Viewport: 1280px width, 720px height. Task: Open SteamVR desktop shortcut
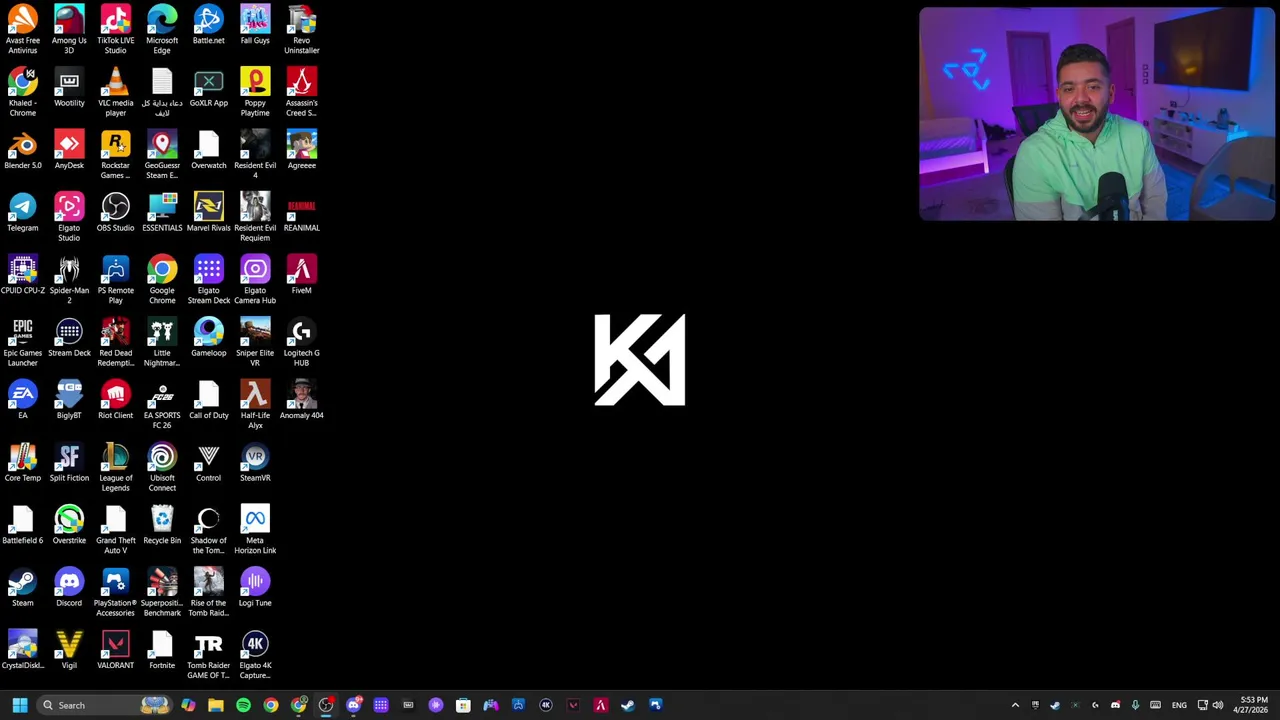pos(255,463)
